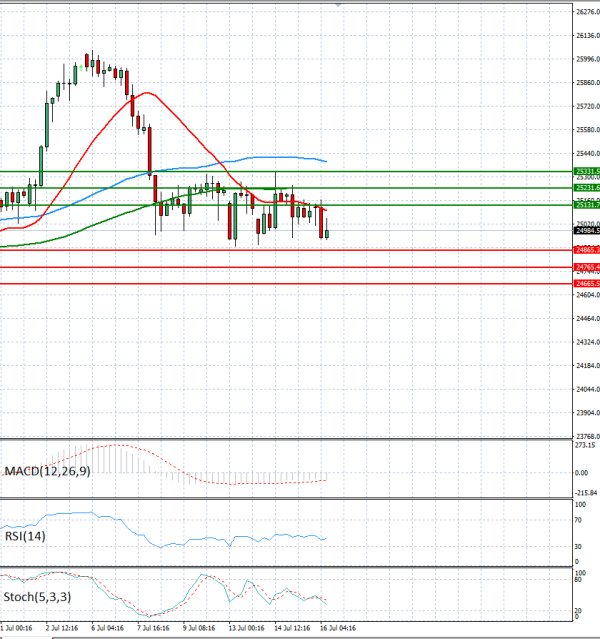600x639 pixels.
Task: Select the 25231.6 green level price label
Action: pos(587,188)
